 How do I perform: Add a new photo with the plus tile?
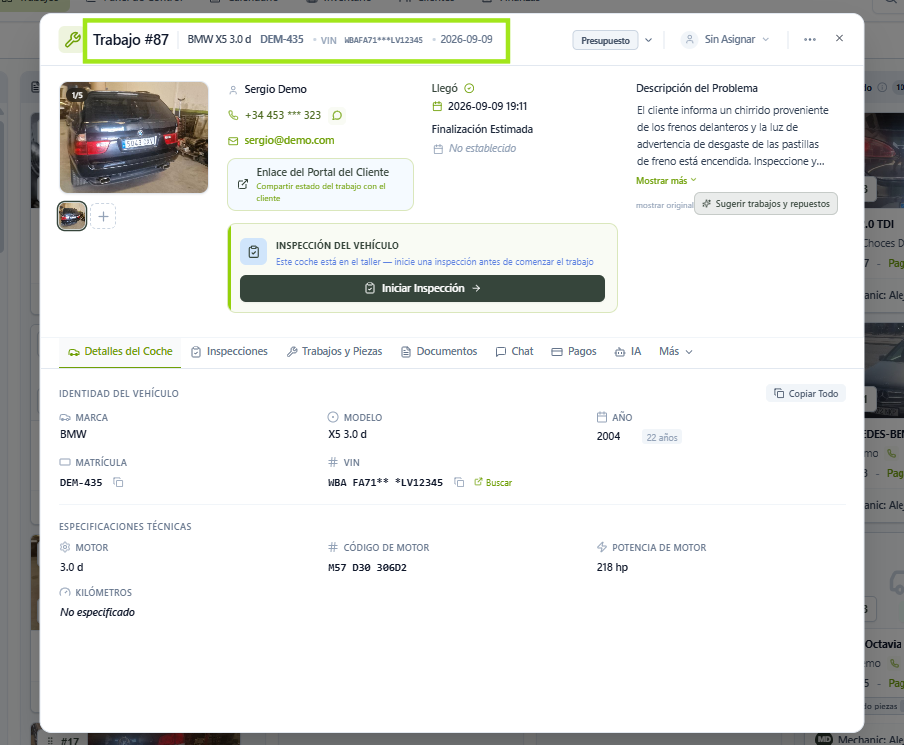103,216
